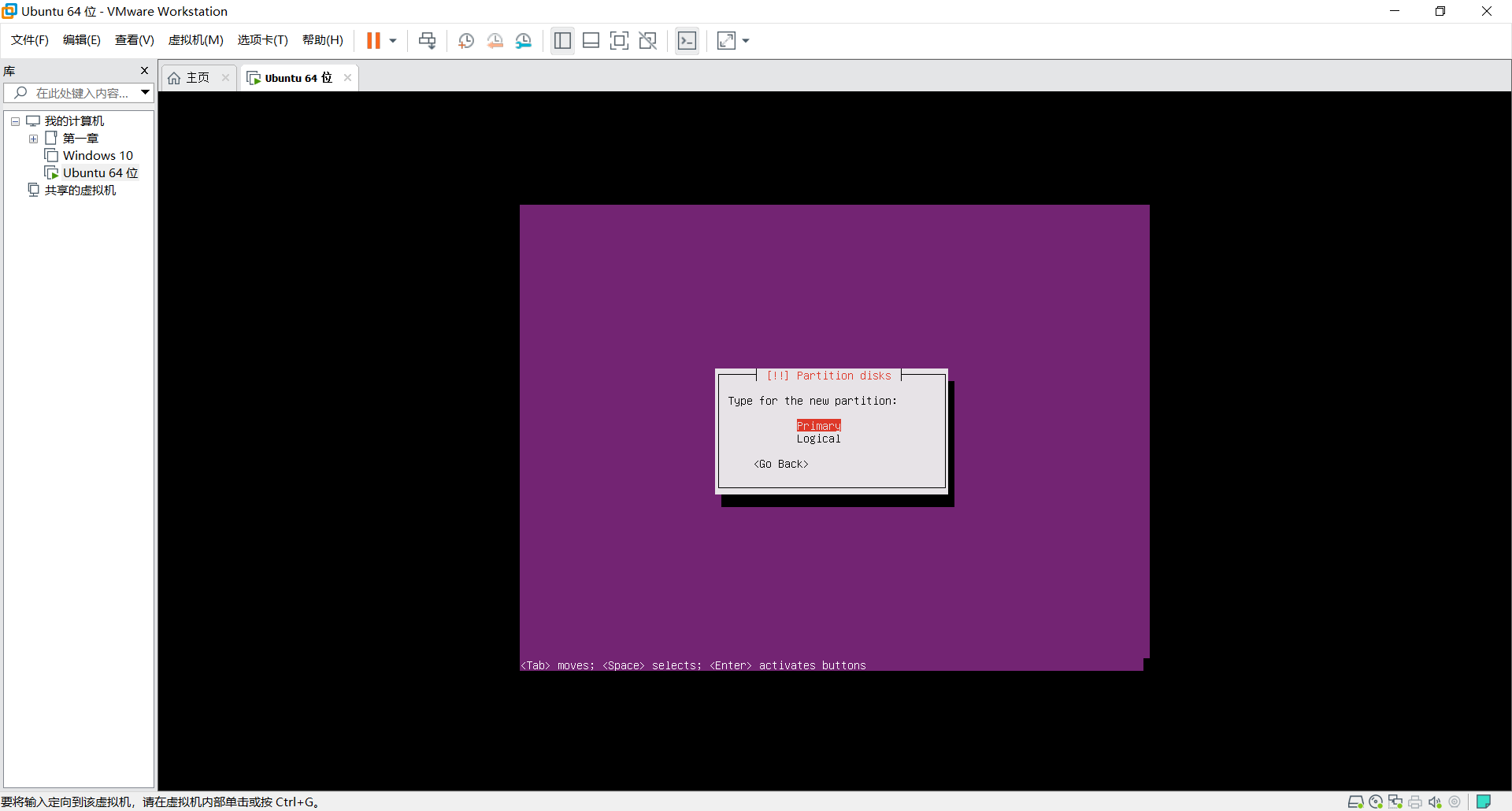The height and width of the screenshot is (811, 1512).
Task: Open the 虚拟机(M) menu
Action: click(196, 40)
